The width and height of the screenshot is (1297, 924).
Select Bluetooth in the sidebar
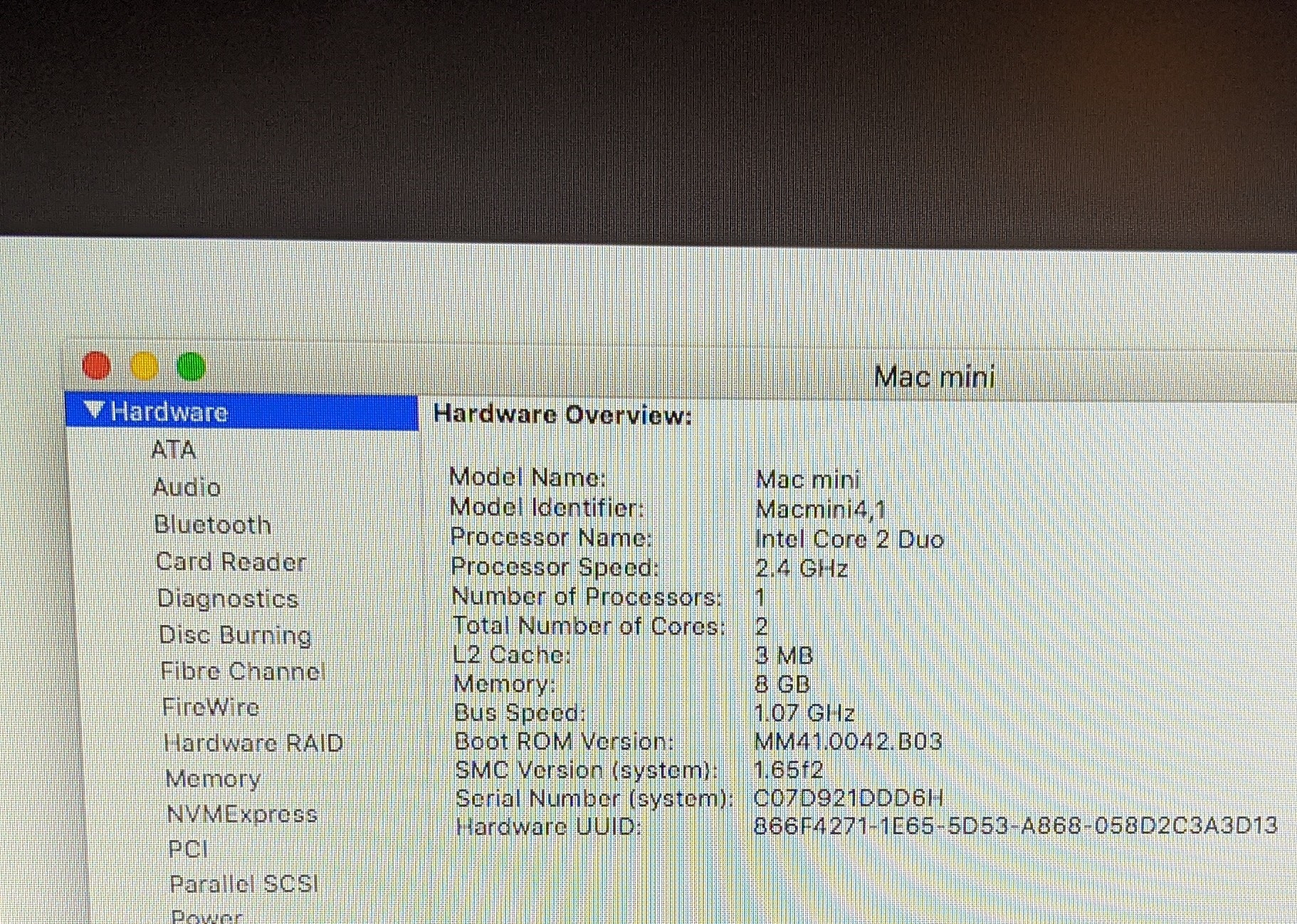pyautogui.click(x=213, y=525)
